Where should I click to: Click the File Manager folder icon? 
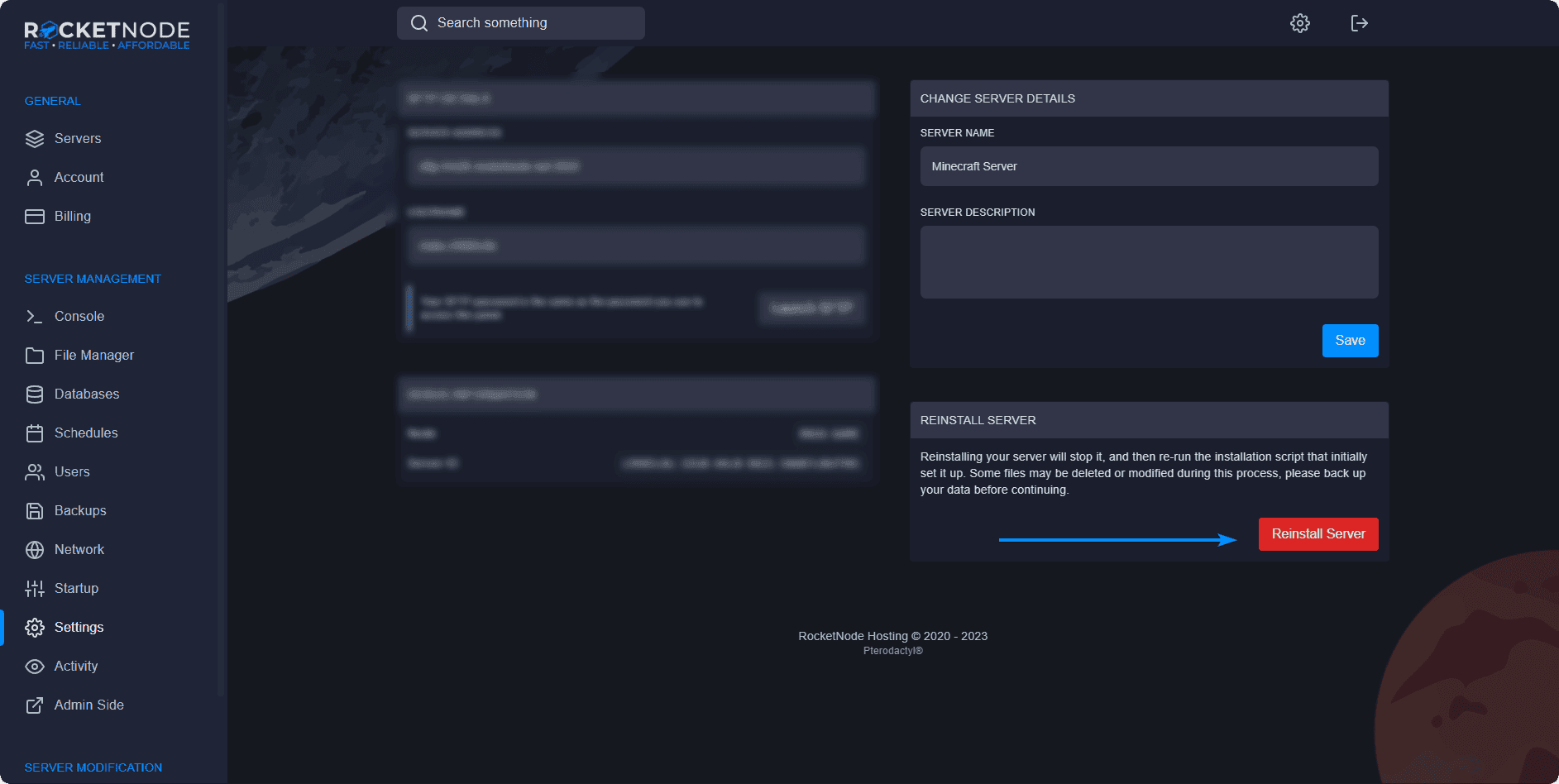coord(35,356)
